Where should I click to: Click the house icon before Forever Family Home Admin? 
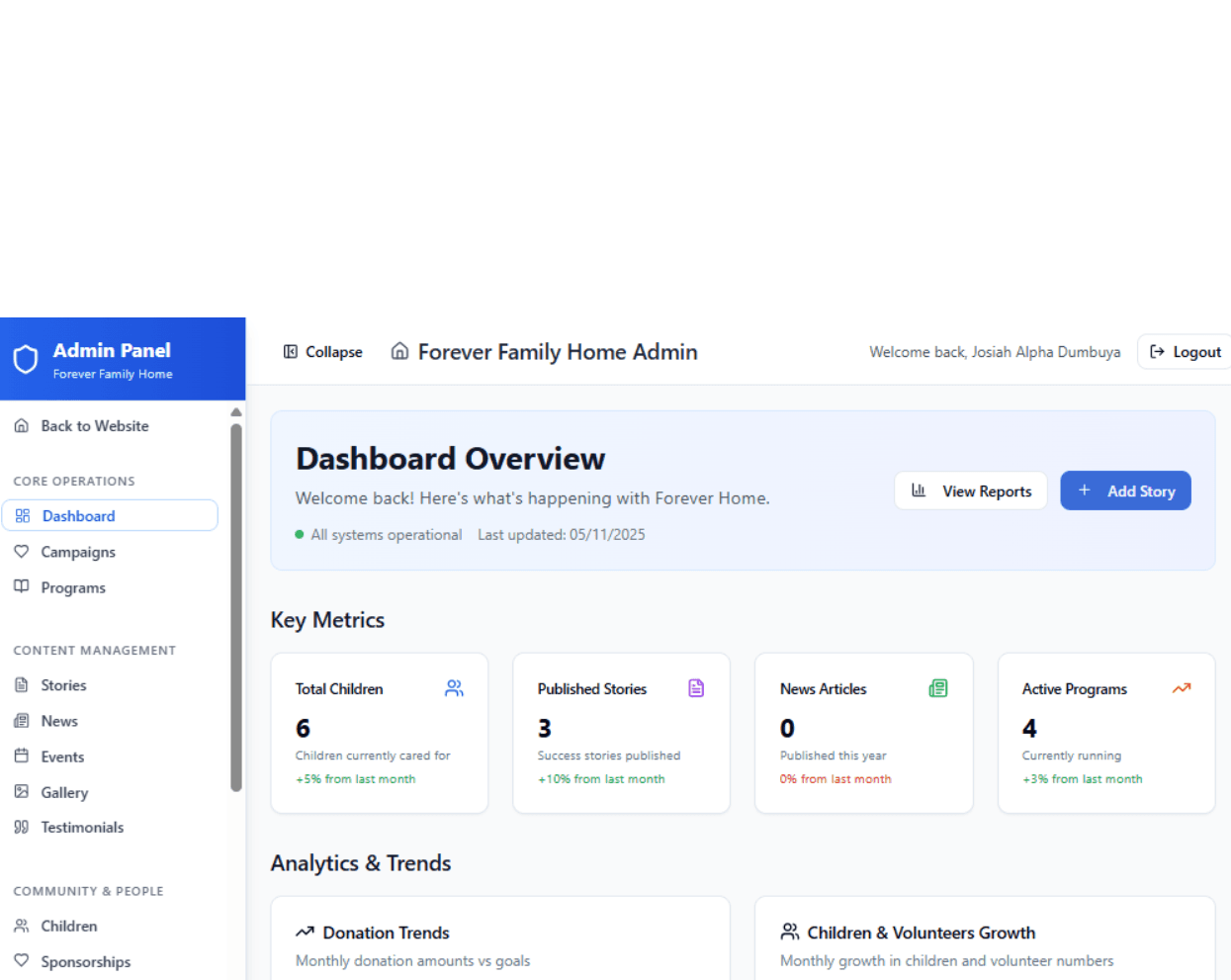(399, 351)
